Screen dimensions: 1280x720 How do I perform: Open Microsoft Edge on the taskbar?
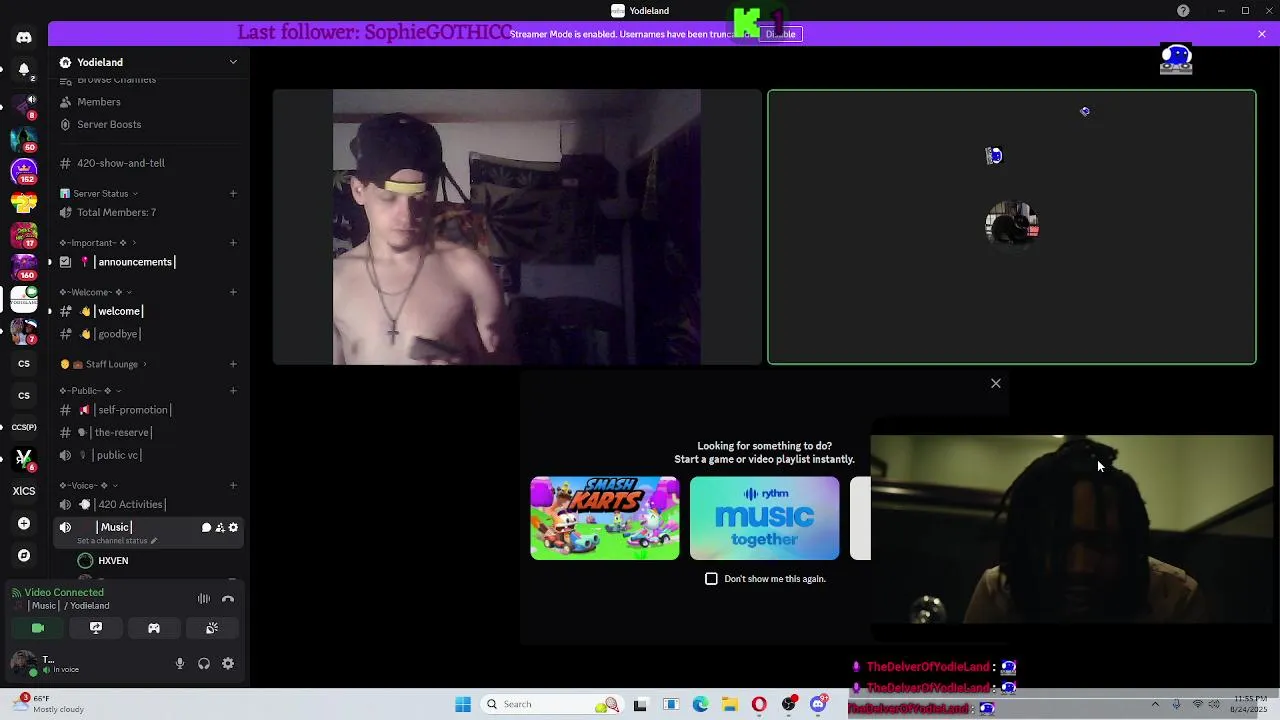point(701,704)
